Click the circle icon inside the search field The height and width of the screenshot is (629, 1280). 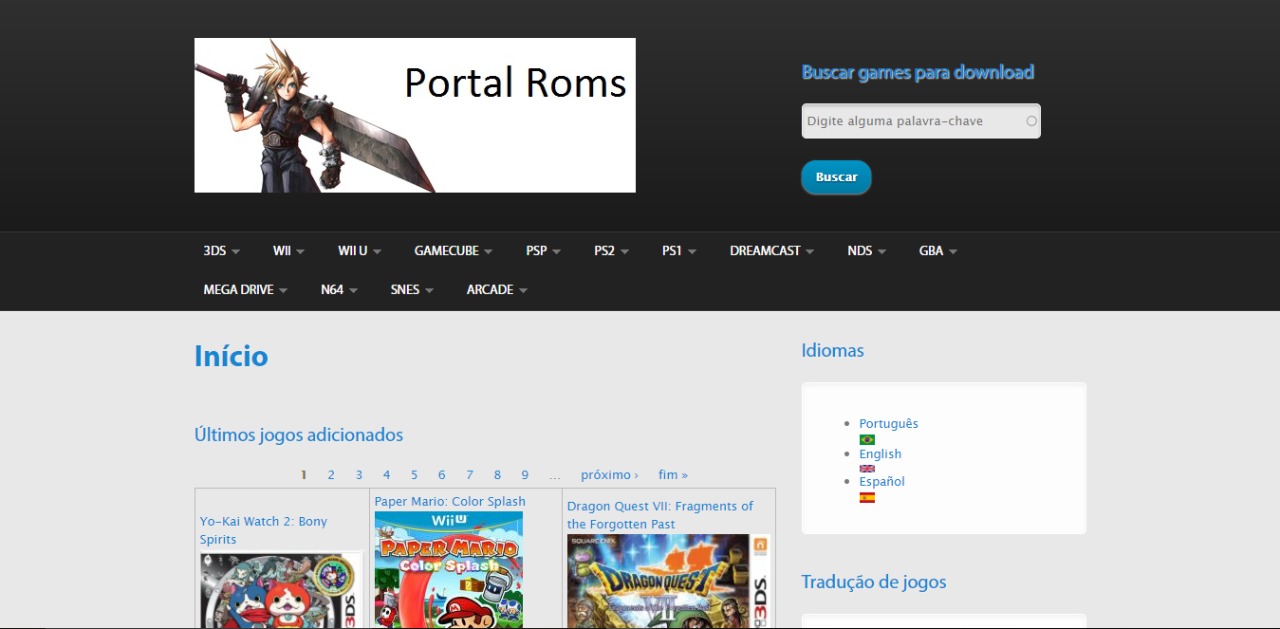tap(1031, 121)
